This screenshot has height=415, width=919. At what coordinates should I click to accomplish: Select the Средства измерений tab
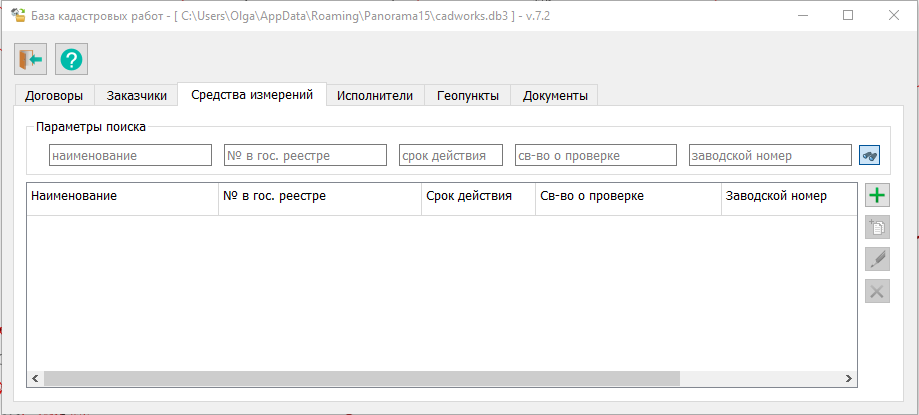pos(251,94)
